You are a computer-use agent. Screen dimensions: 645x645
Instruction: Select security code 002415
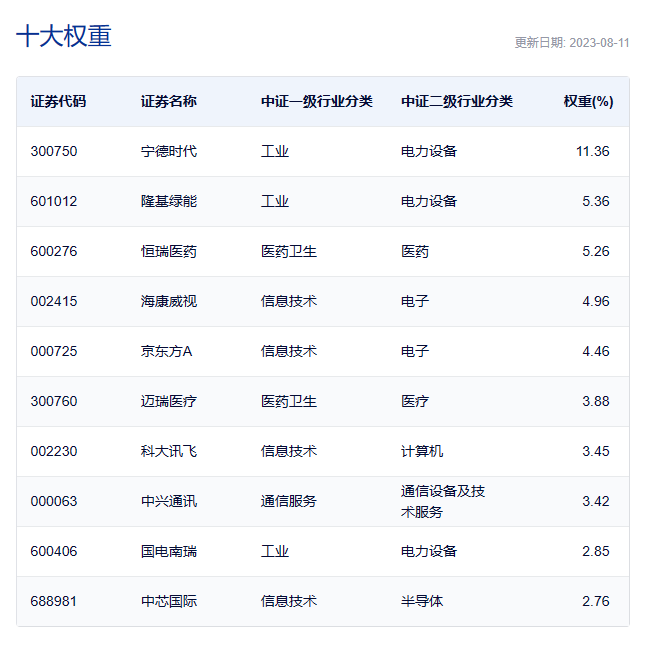click(54, 302)
